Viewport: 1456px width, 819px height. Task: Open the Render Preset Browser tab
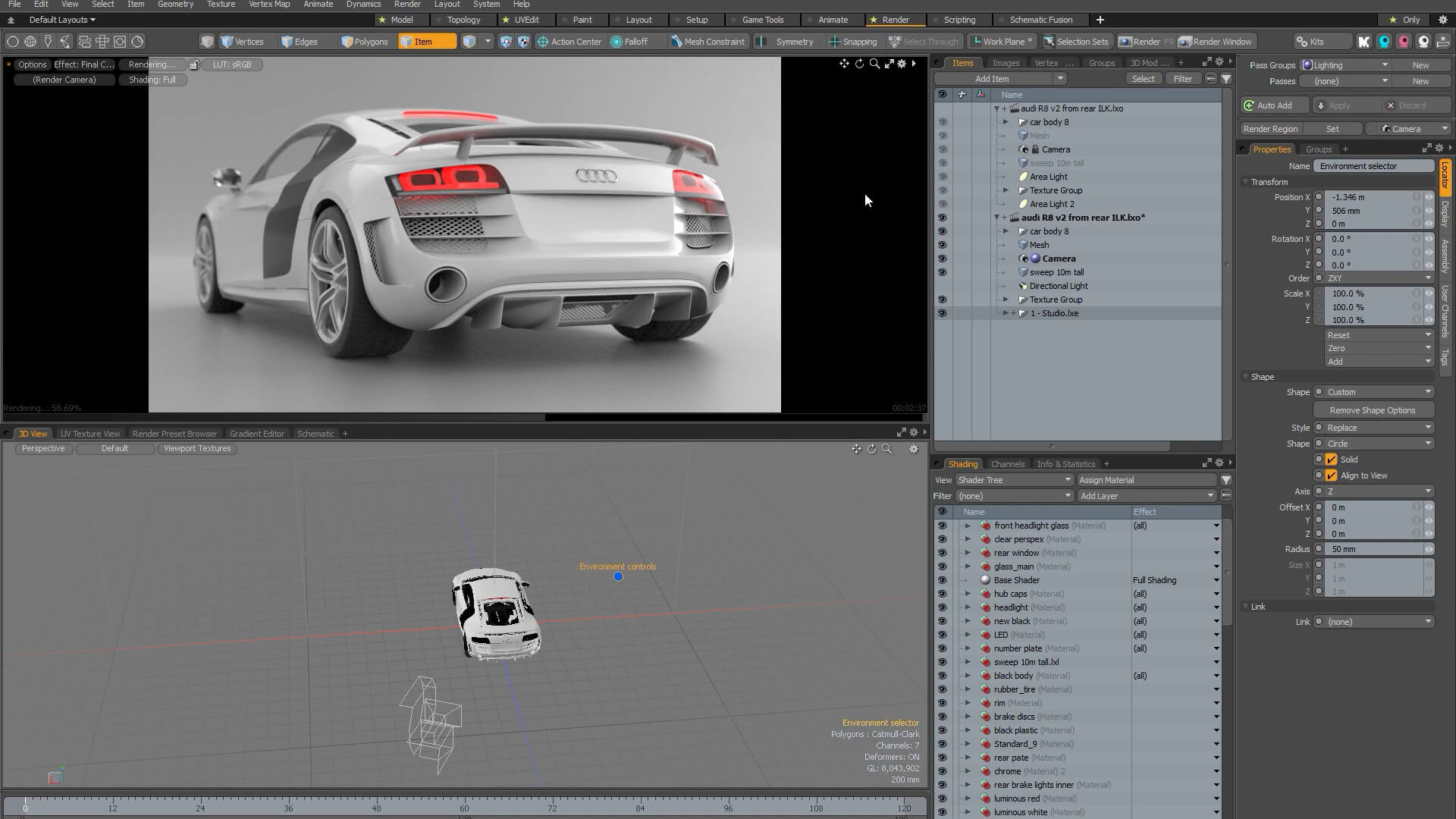coord(174,434)
